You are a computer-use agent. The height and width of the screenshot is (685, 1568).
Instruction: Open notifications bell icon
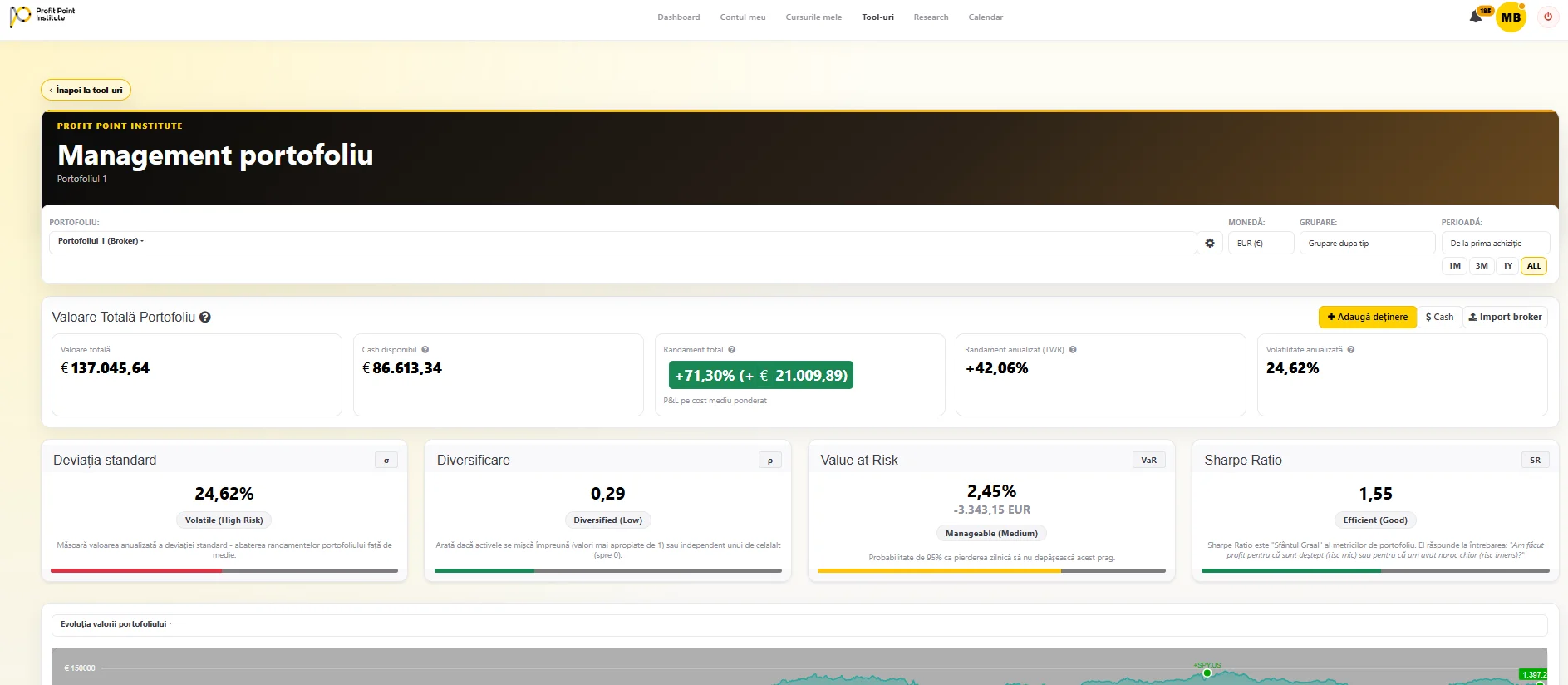tap(1476, 17)
